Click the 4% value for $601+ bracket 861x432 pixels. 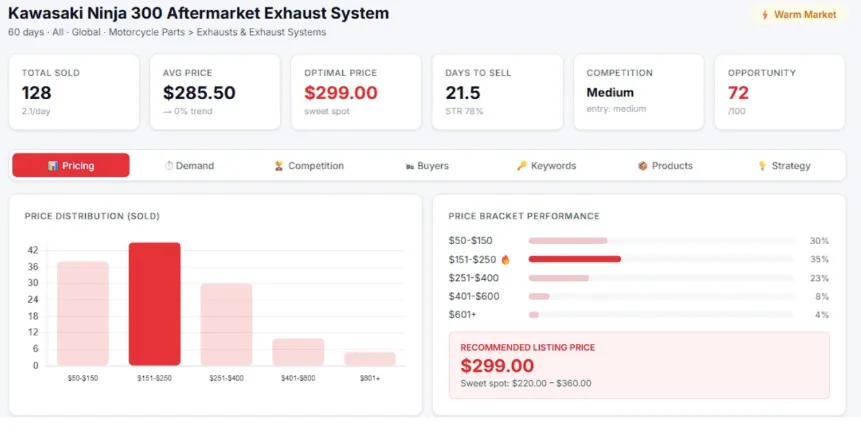[x=822, y=315]
